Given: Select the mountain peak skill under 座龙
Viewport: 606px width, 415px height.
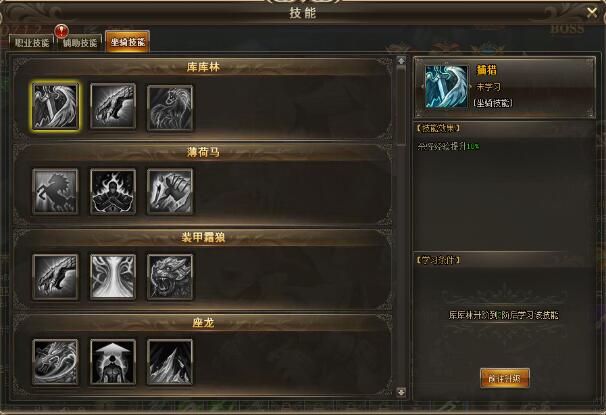Looking at the screenshot, I should coord(170,362).
